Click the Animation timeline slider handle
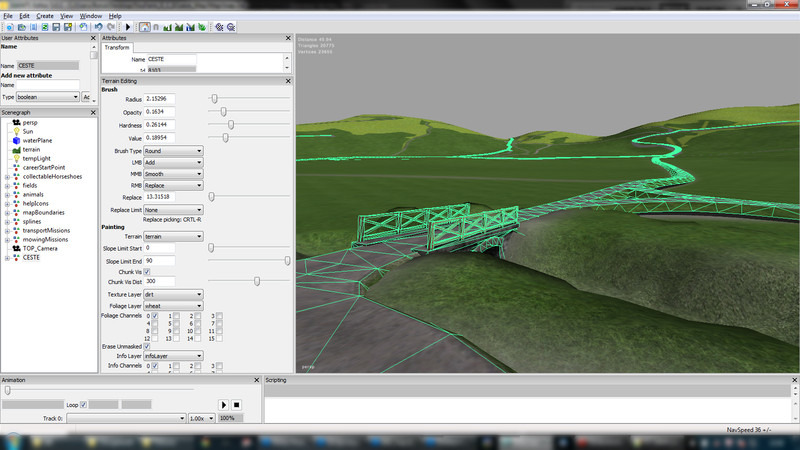 (8, 390)
